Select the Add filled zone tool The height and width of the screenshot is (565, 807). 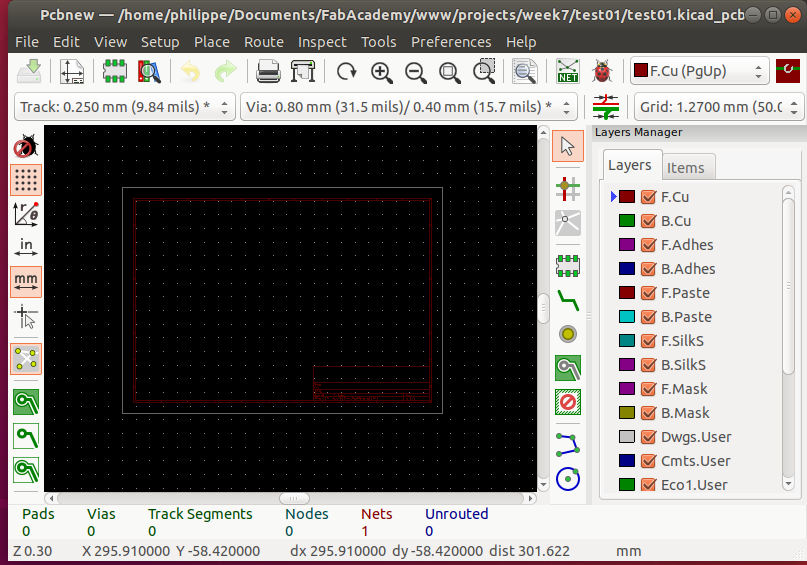568,368
